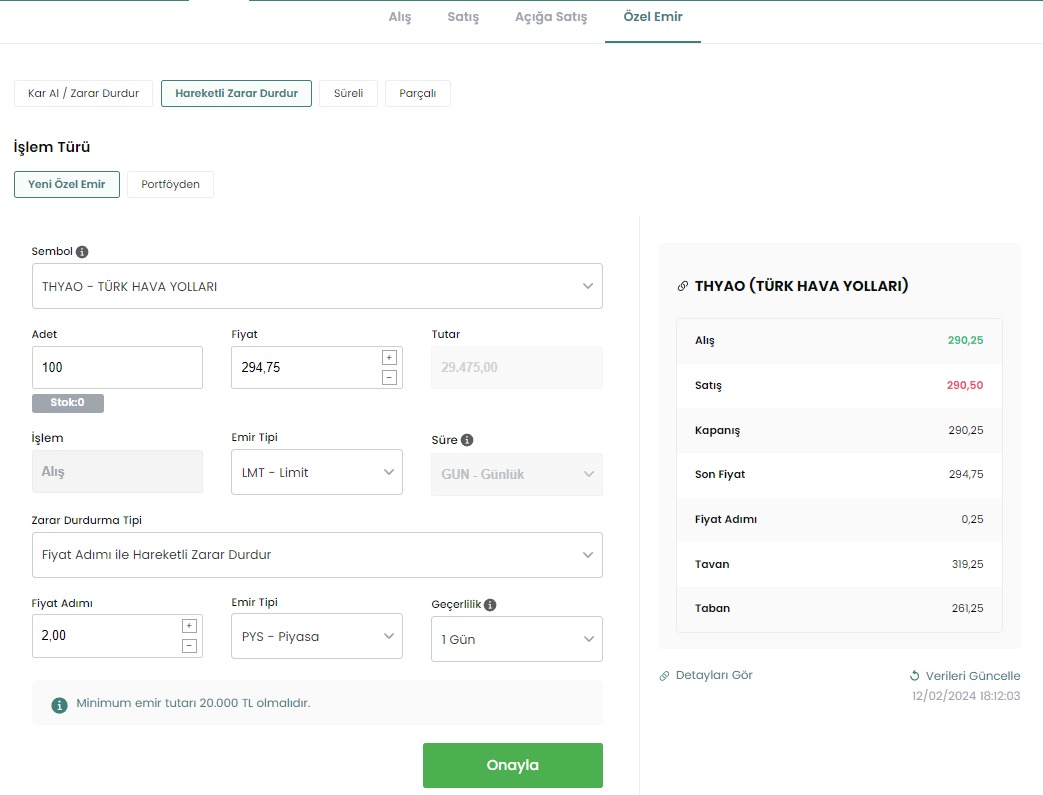Increase Fiyat Adımı with the plus stepper
Image resolution: width=1043 pixels, height=795 pixels.
tap(190, 626)
